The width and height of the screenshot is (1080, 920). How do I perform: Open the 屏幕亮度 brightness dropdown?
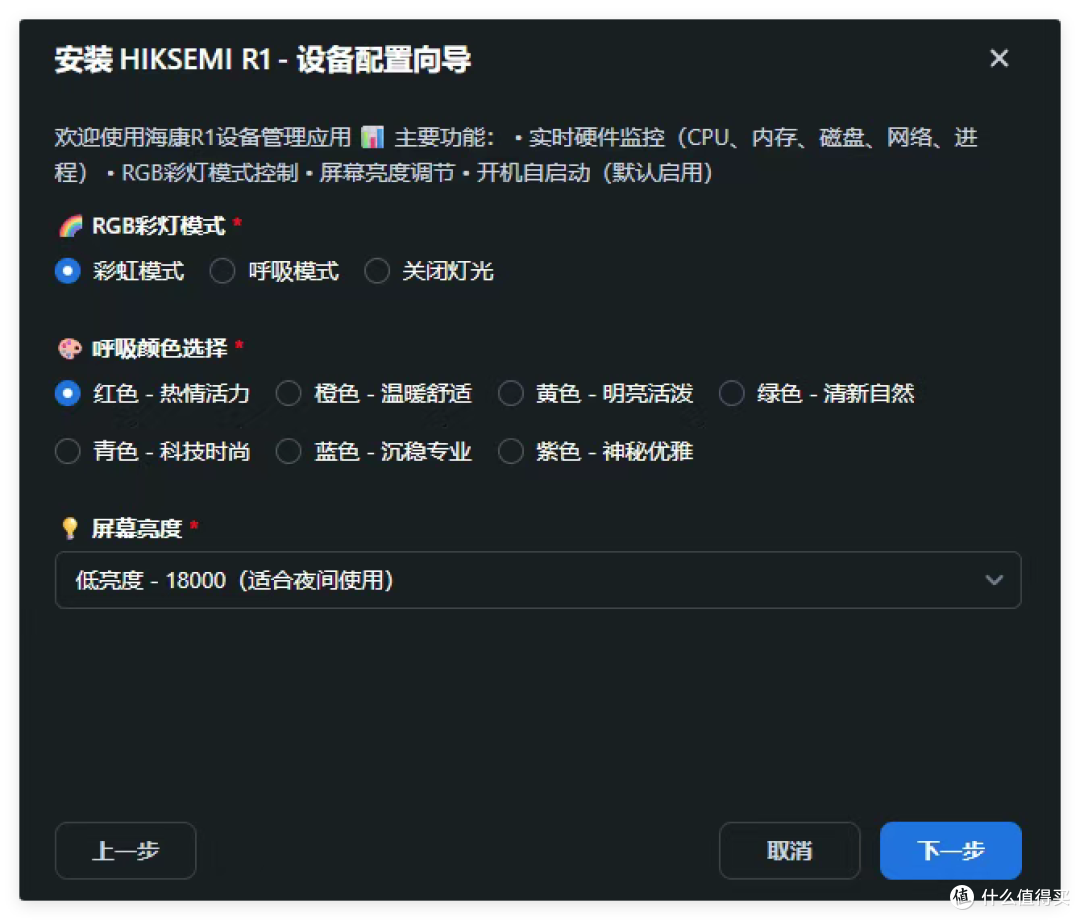click(x=538, y=580)
